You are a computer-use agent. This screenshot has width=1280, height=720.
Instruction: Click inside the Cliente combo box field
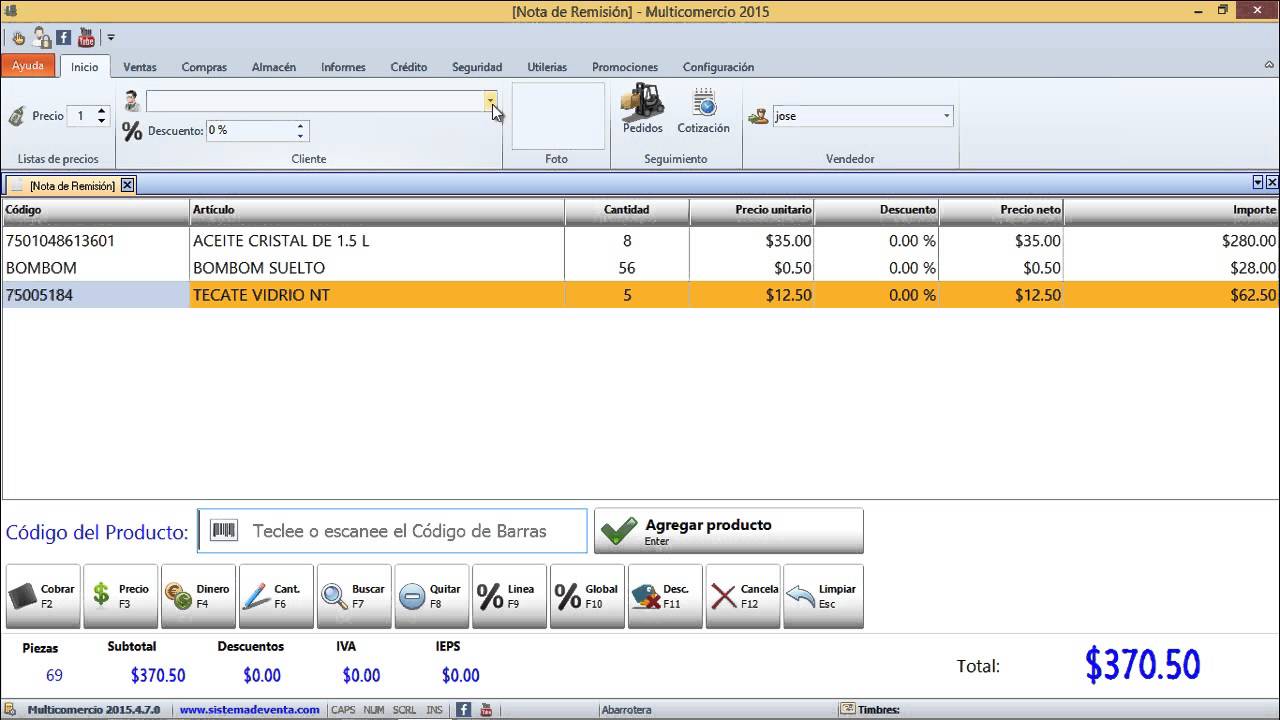pyautogui.click(x=316, y=101)
